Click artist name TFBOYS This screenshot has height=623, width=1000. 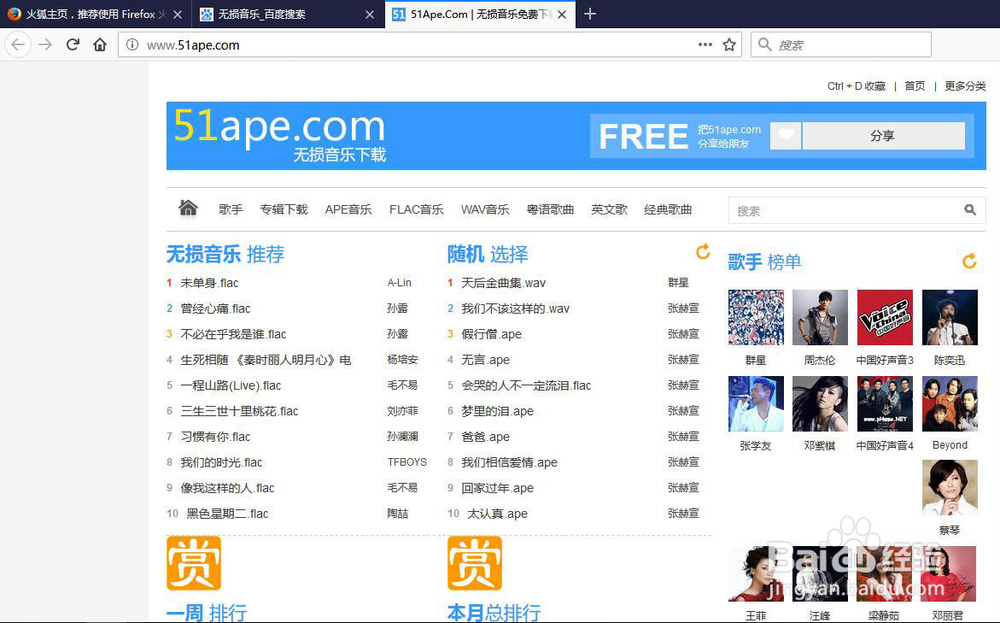coord(407,462)
